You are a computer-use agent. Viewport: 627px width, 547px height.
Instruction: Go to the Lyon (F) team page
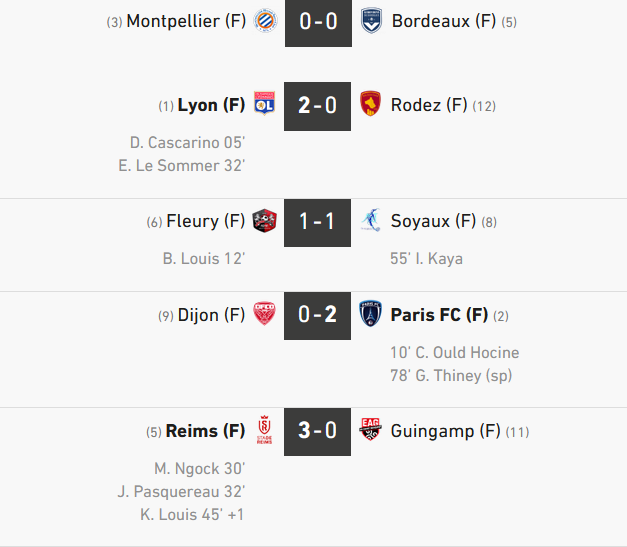click(211, 105)
